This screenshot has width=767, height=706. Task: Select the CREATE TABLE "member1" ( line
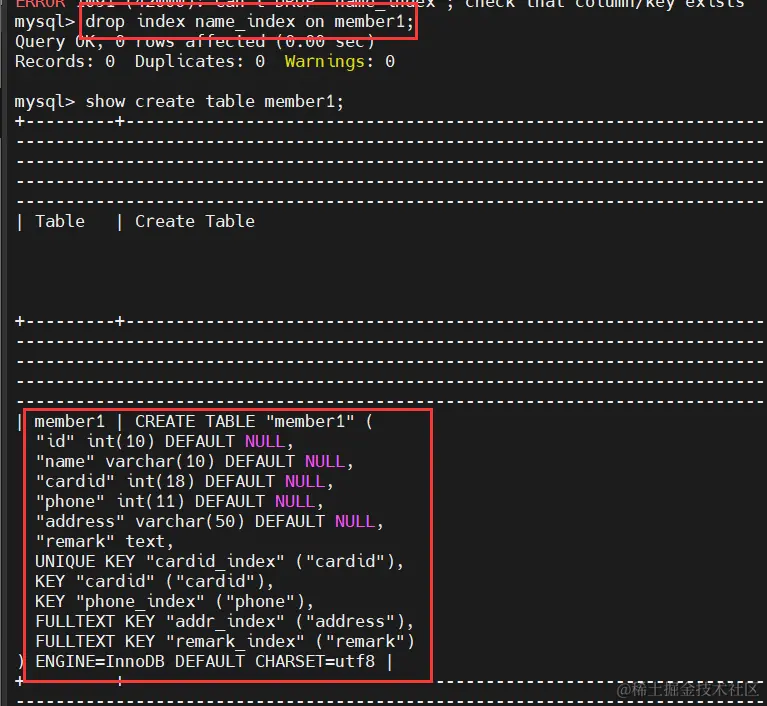tap(253, 421)
